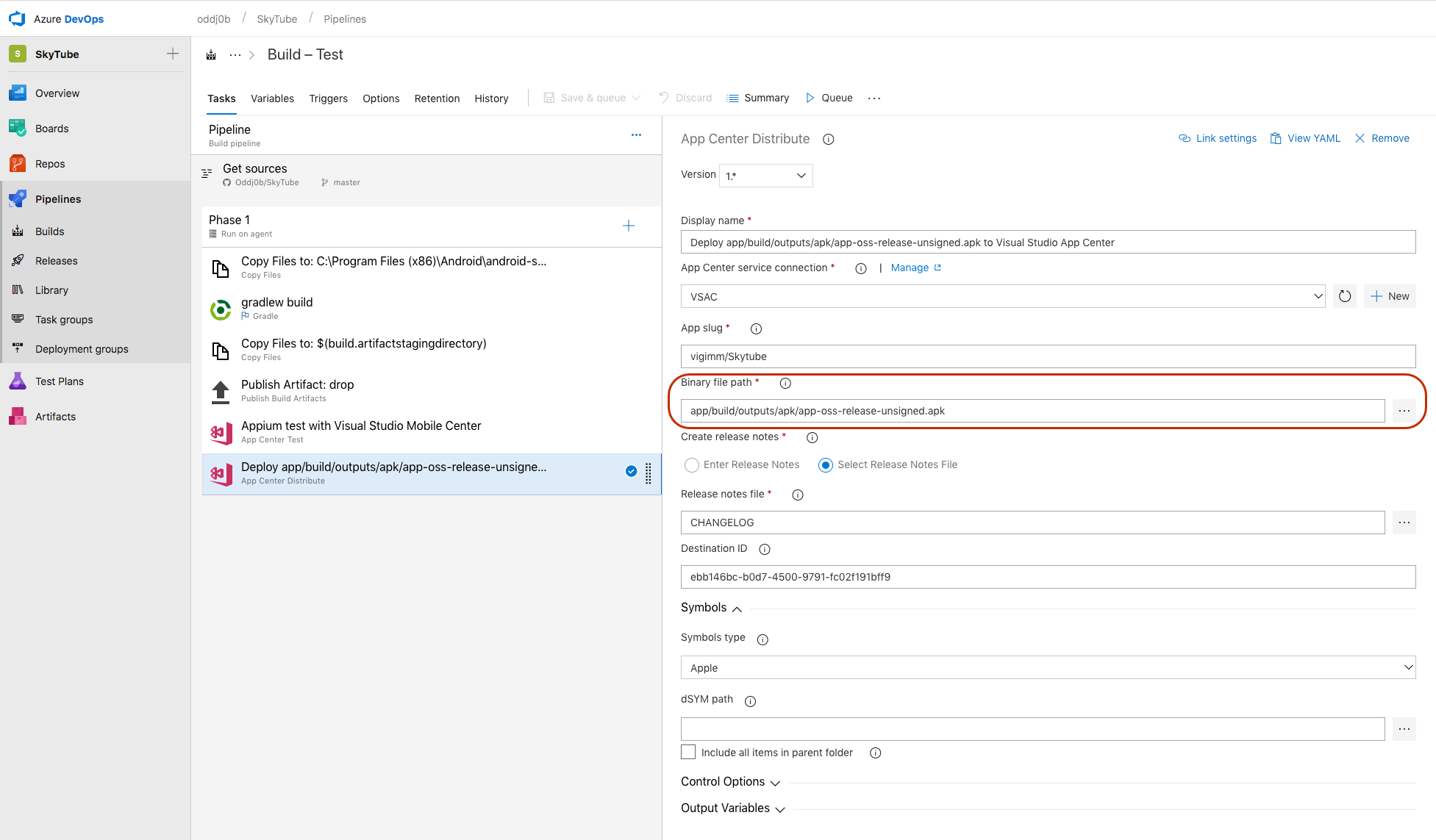The width and height of the screenshot is (1436, 840).
Task: Toggle Select Release Notes File option
Action: click(825, 464)
